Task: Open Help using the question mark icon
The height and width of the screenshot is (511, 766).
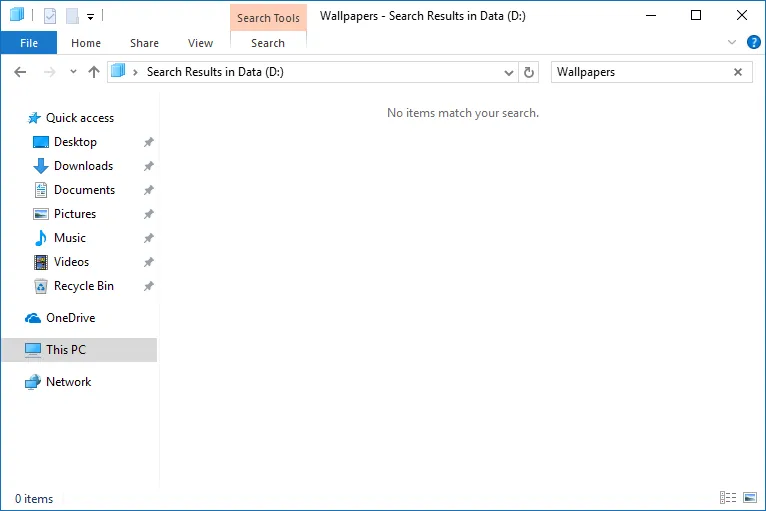Action: [x=753, y=42]
